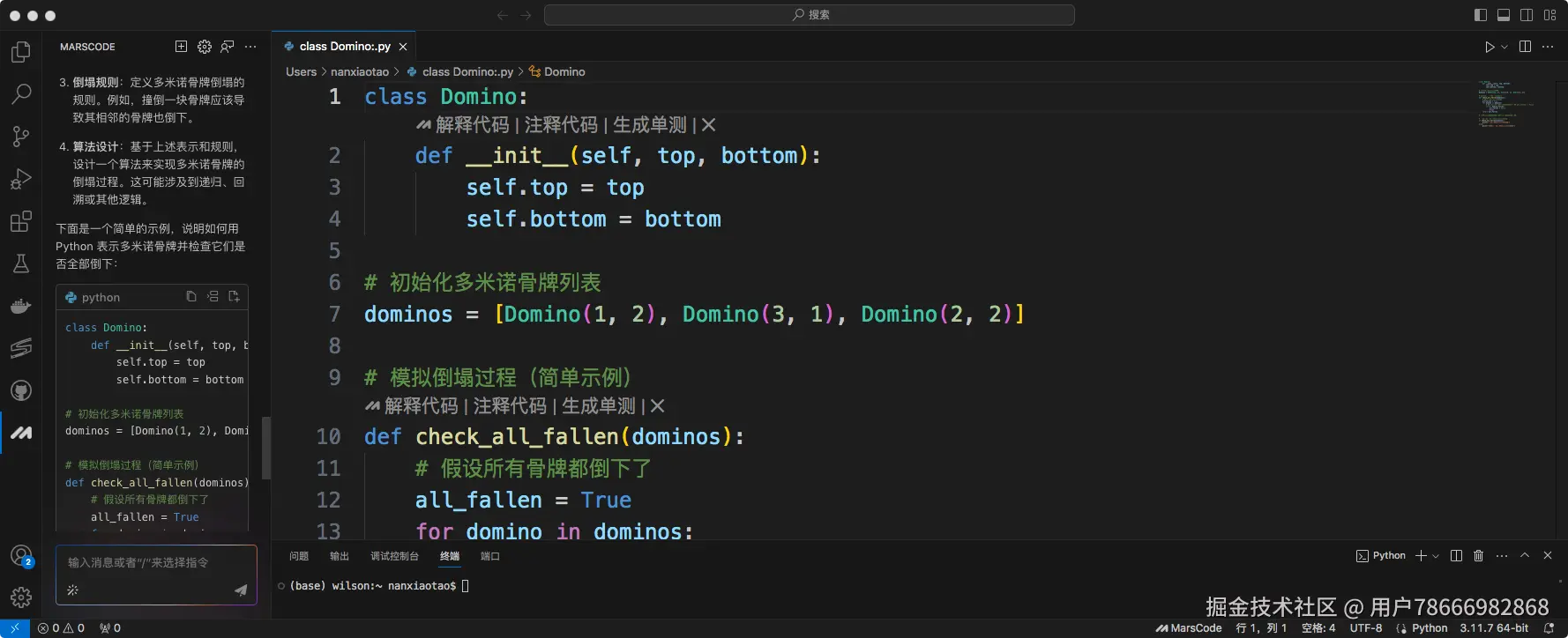Start a new MarsCode chat
This screenshot has width=1568, height=638.
point(181,47)
